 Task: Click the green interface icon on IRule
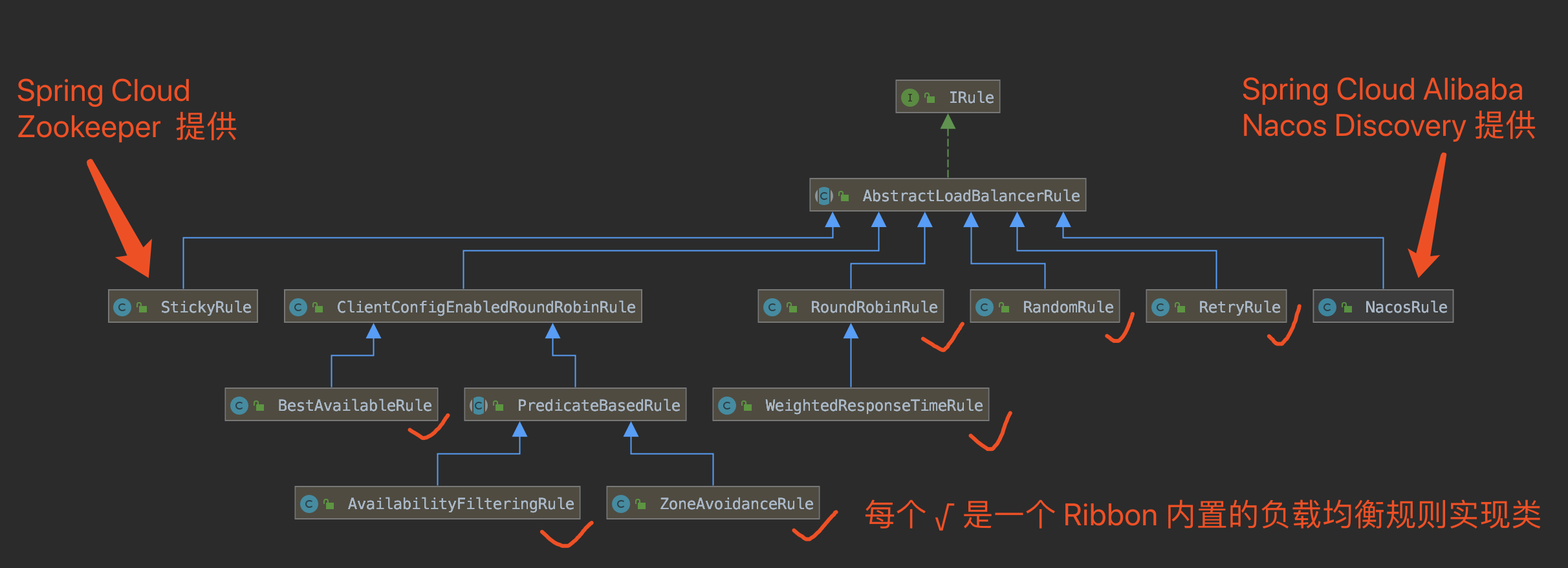click(x=910, y=98)
